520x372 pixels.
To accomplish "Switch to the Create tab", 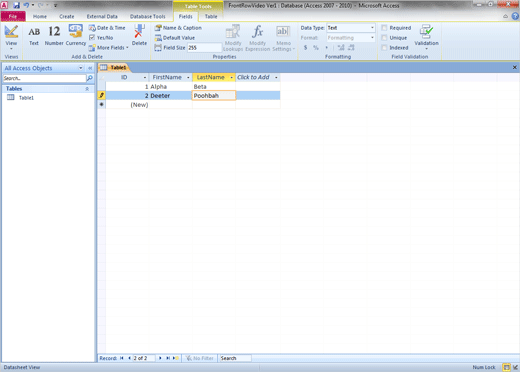I will coord(67,16).
